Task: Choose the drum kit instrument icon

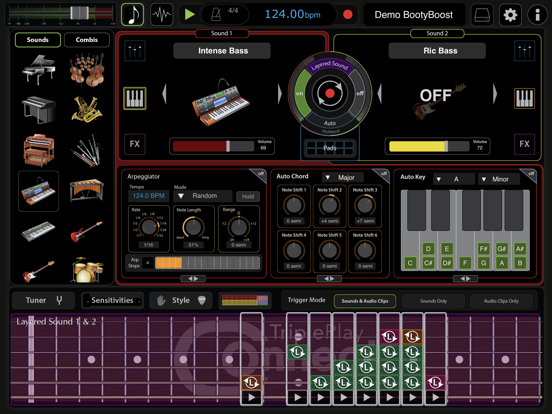Action: [x=87, y=270]
